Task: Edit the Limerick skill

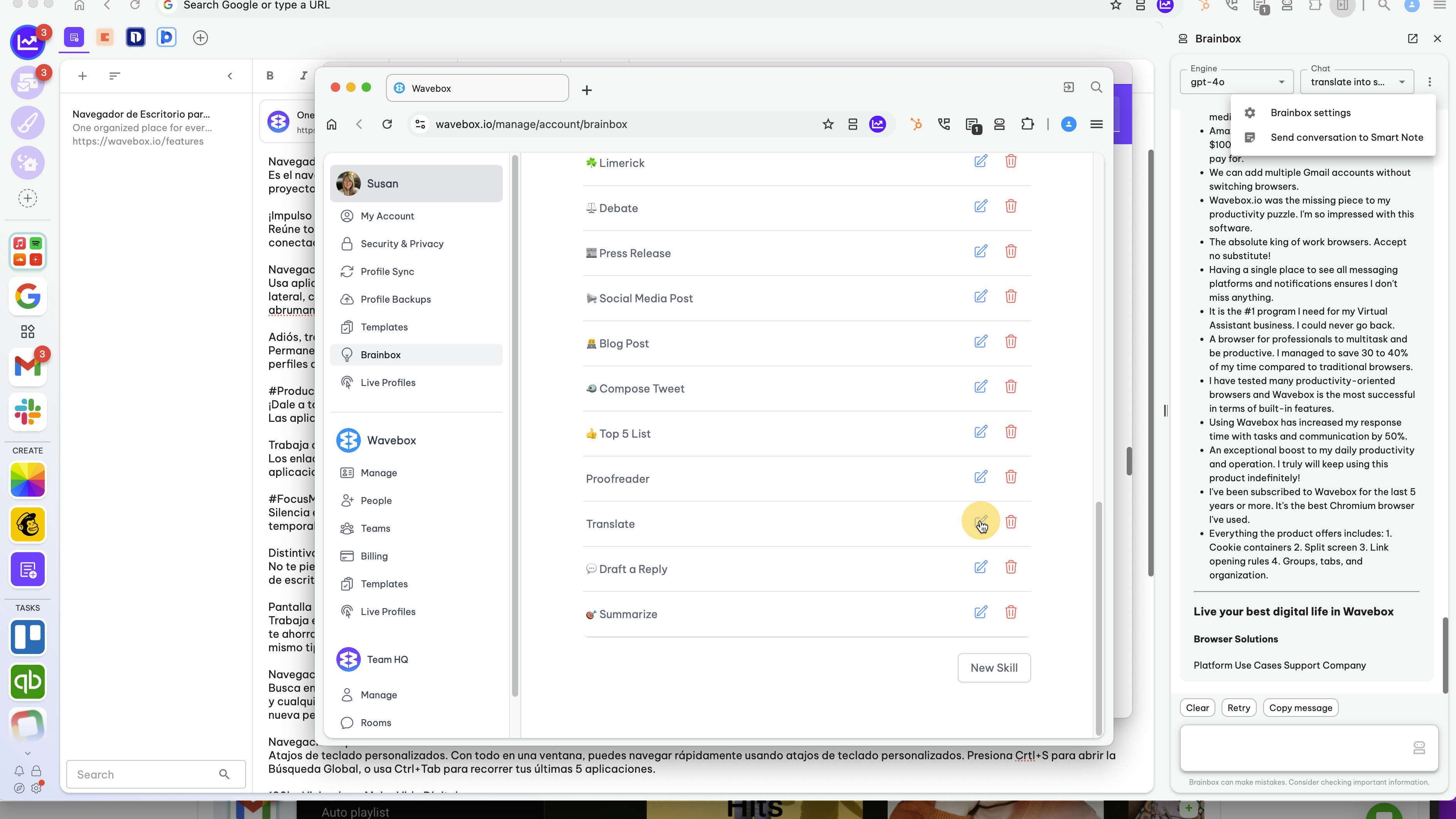Action: (981, 161)
